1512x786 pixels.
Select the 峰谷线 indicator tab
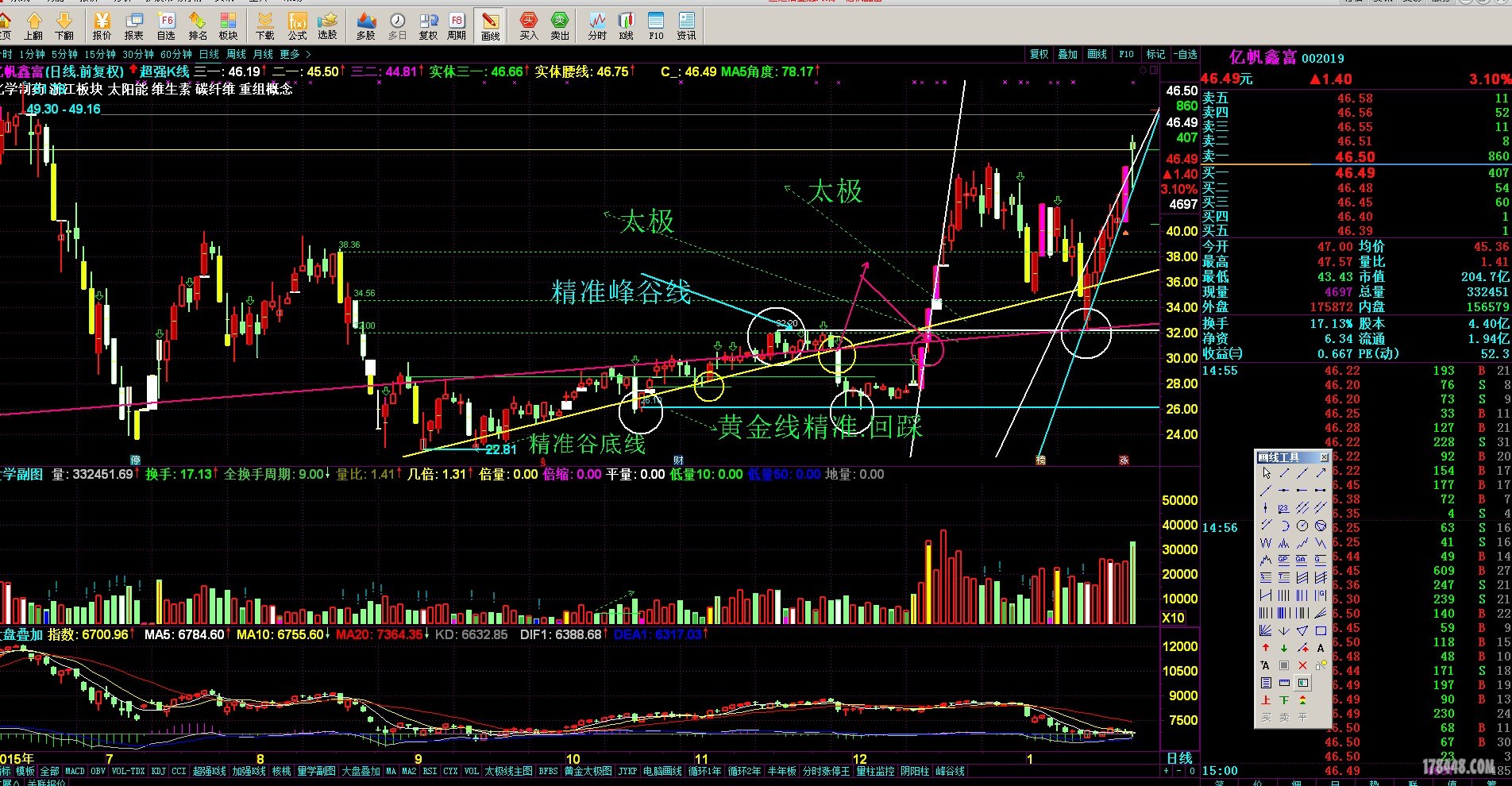coord(950,771)
